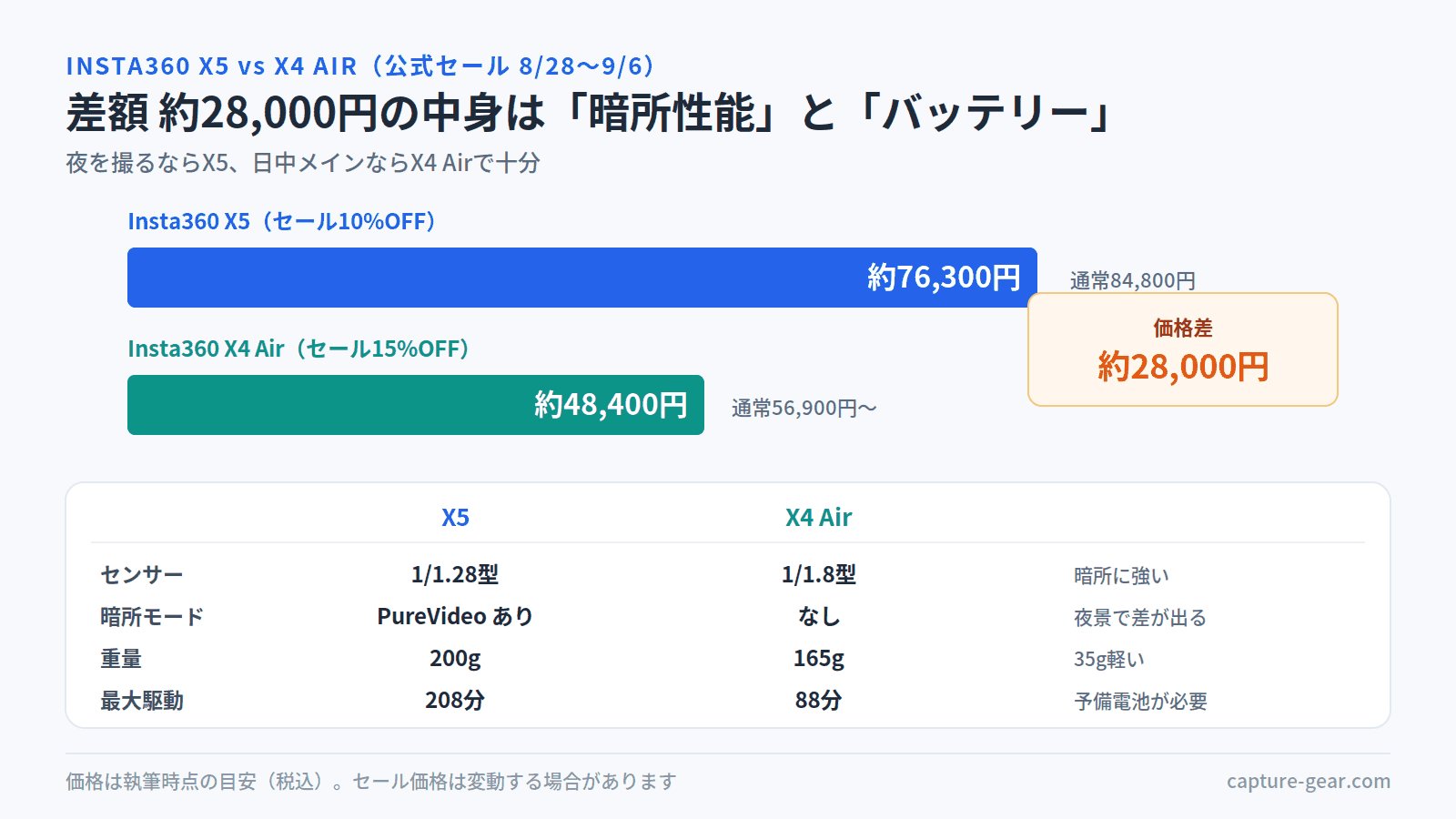Click the '価格差' label in the orange box

pyautogui.click(x=1183, y=328)
